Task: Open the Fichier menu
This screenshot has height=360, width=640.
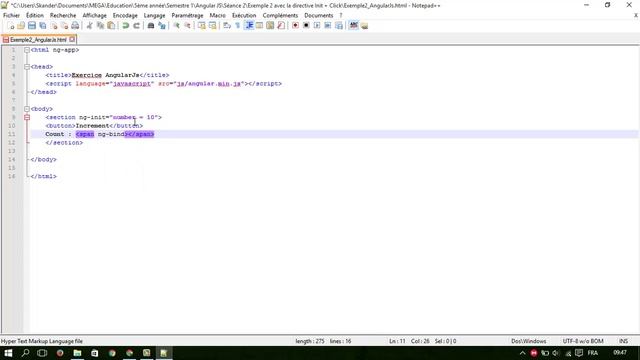Action: coord(11,15)
